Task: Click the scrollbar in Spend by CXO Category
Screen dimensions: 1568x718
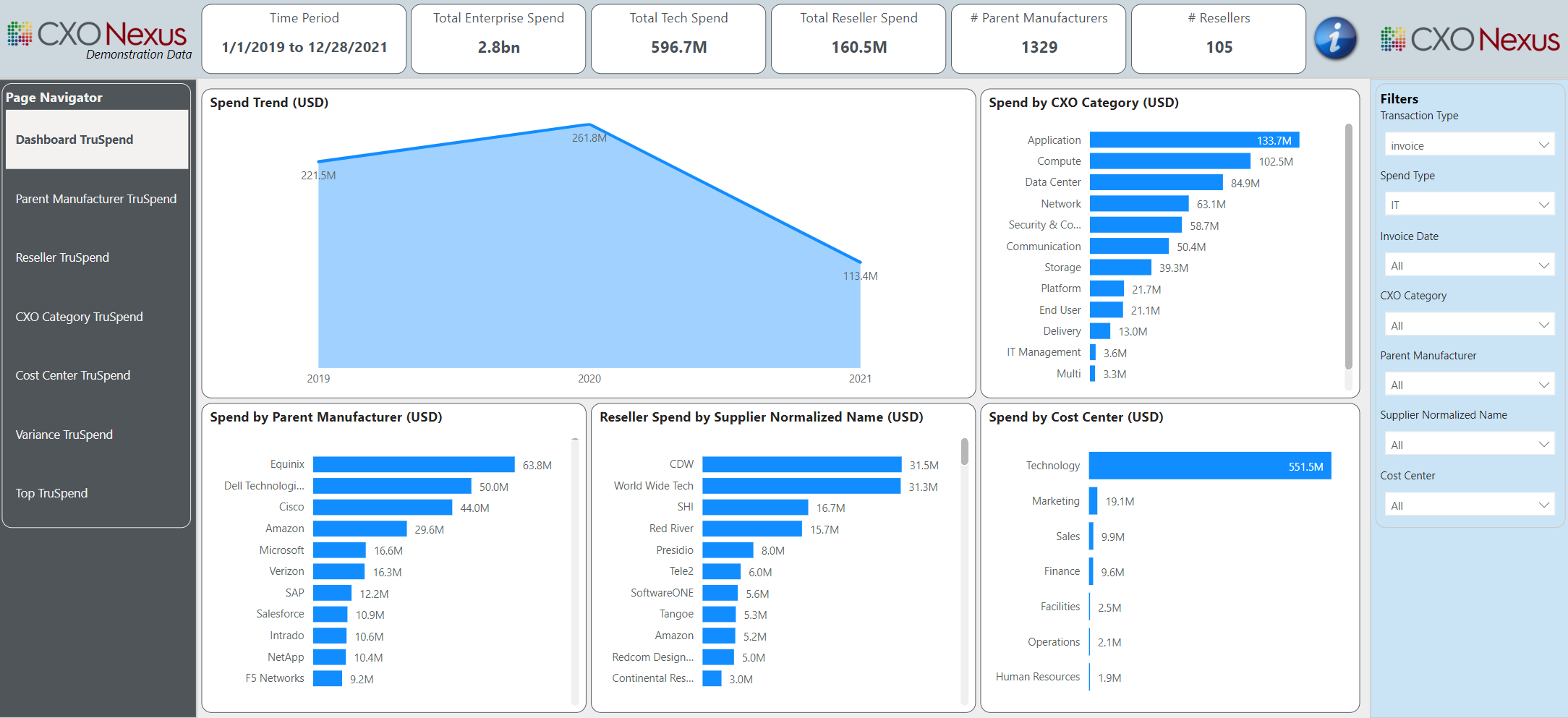Action: [x=1348, y=246]
